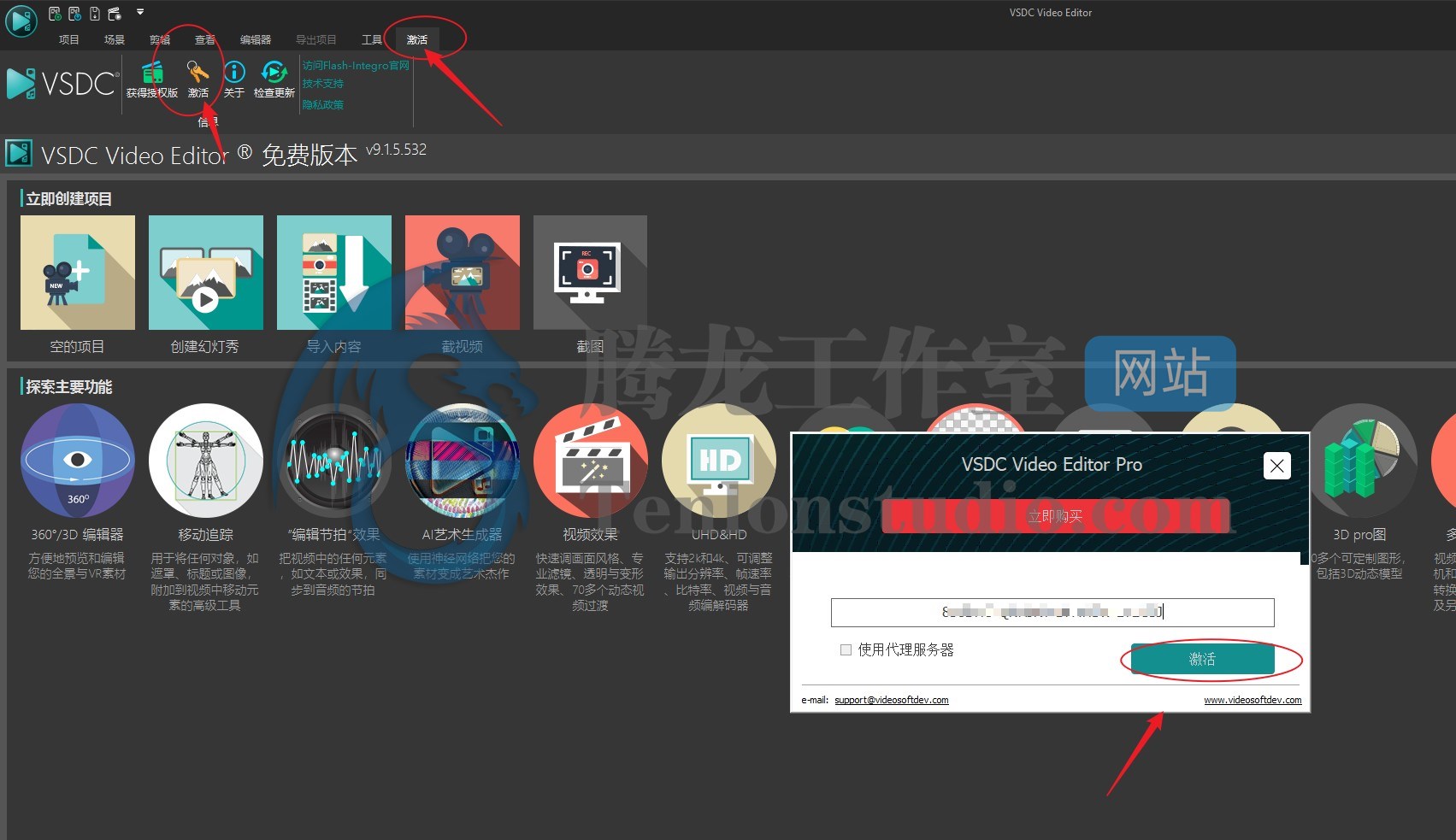This screenshot has height=840, width=1456.
Task: Enable the 使用代理服务器 checkbox
Action: point(846,649)
